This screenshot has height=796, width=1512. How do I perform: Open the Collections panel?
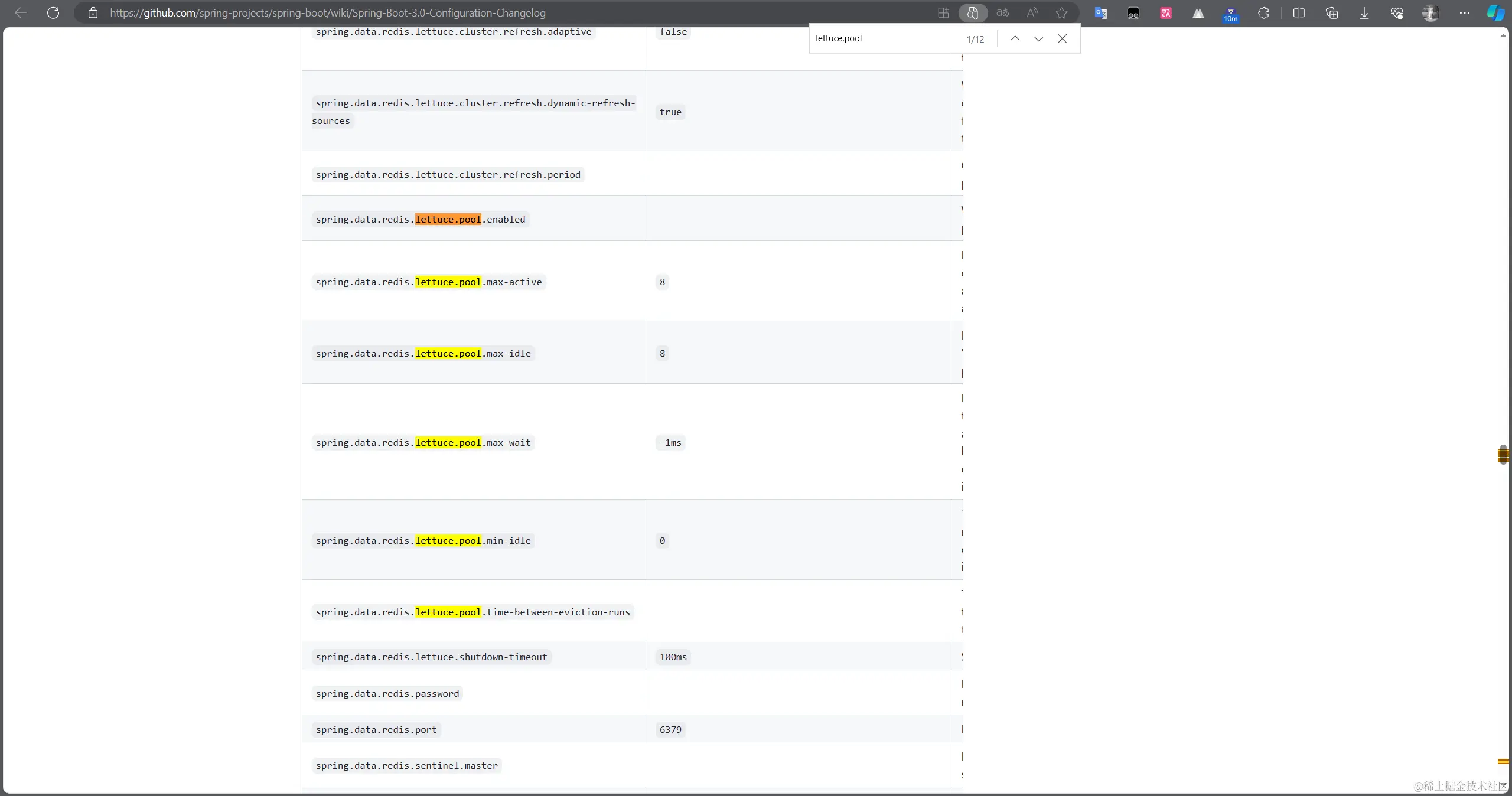(x=1332, y=13)
